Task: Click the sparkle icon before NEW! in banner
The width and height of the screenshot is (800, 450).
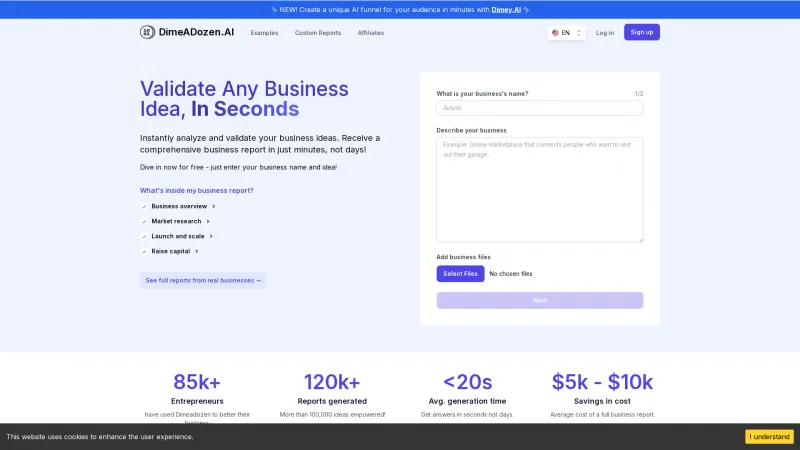Action: pos(274,10)
